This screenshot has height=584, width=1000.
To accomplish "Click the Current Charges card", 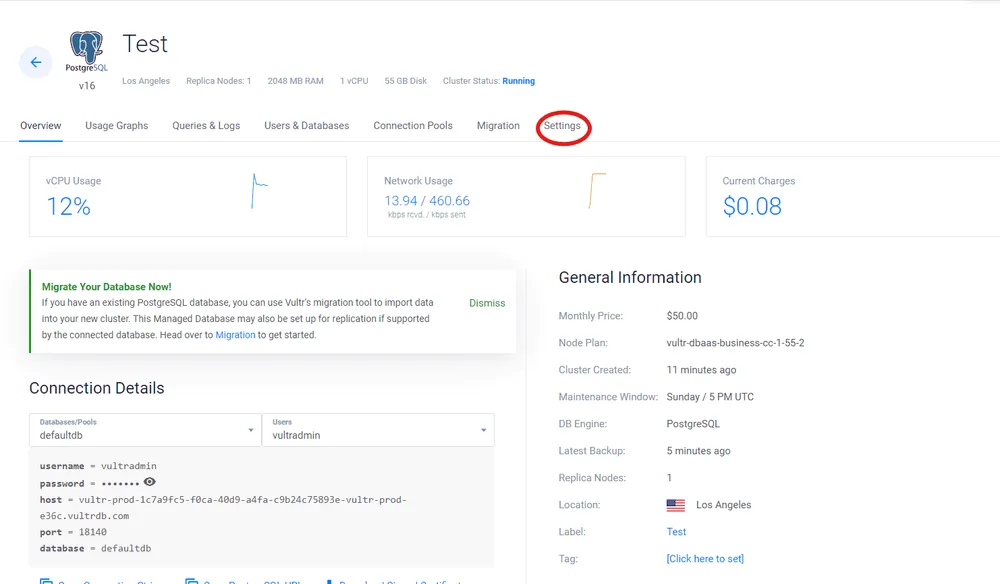I will click(x=853, y=196).
